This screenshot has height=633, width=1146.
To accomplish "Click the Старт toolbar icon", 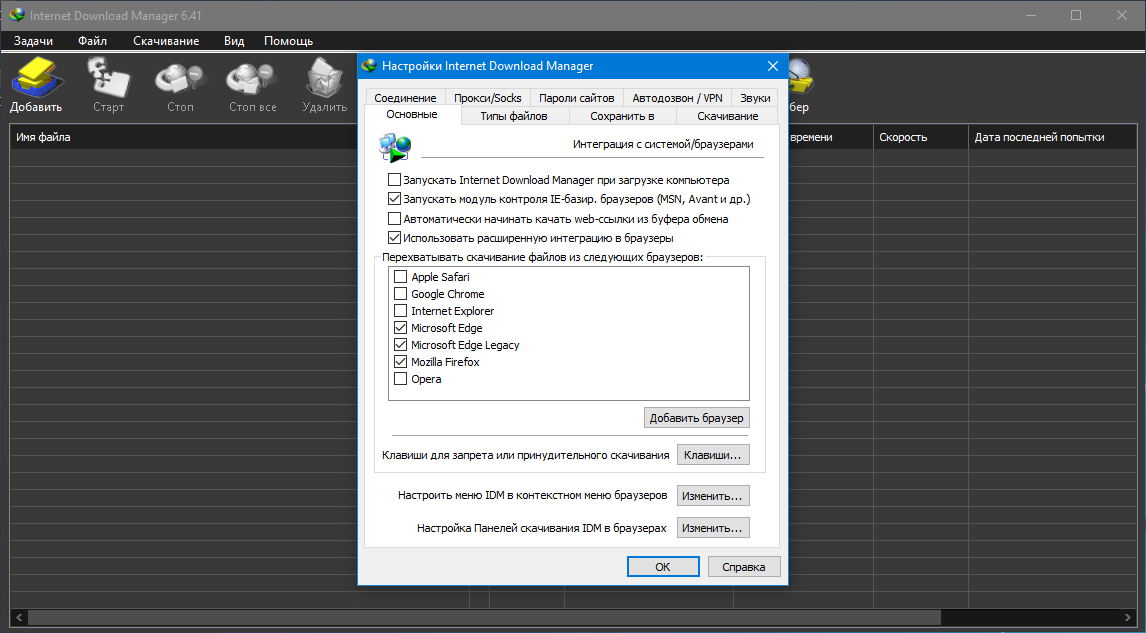I will pyautogui.click(x=108, y=77).
